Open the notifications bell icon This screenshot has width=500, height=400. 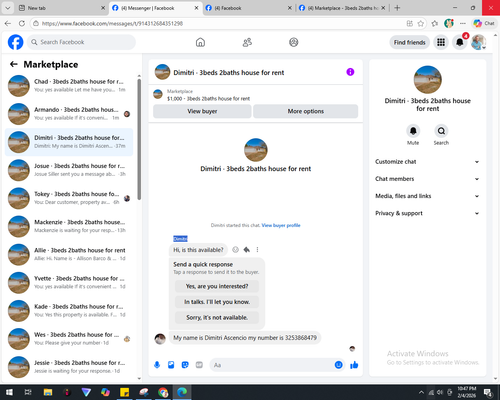(460, 42)
